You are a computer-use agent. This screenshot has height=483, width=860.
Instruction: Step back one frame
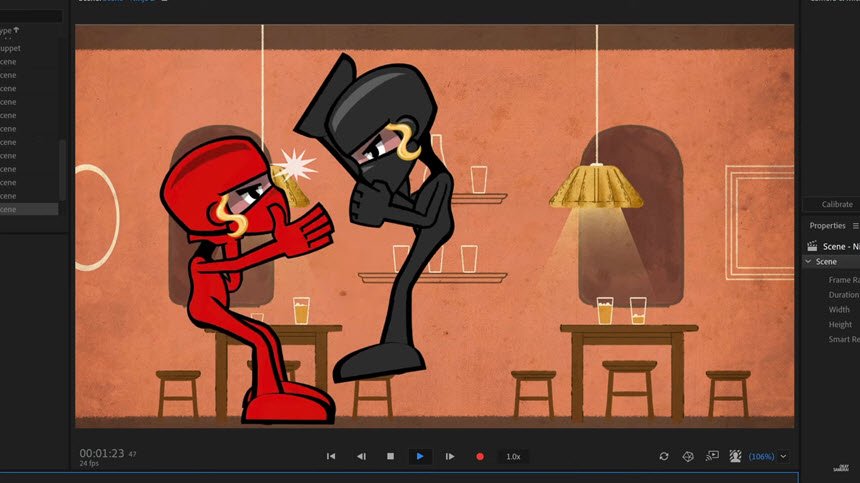[361, 456]
